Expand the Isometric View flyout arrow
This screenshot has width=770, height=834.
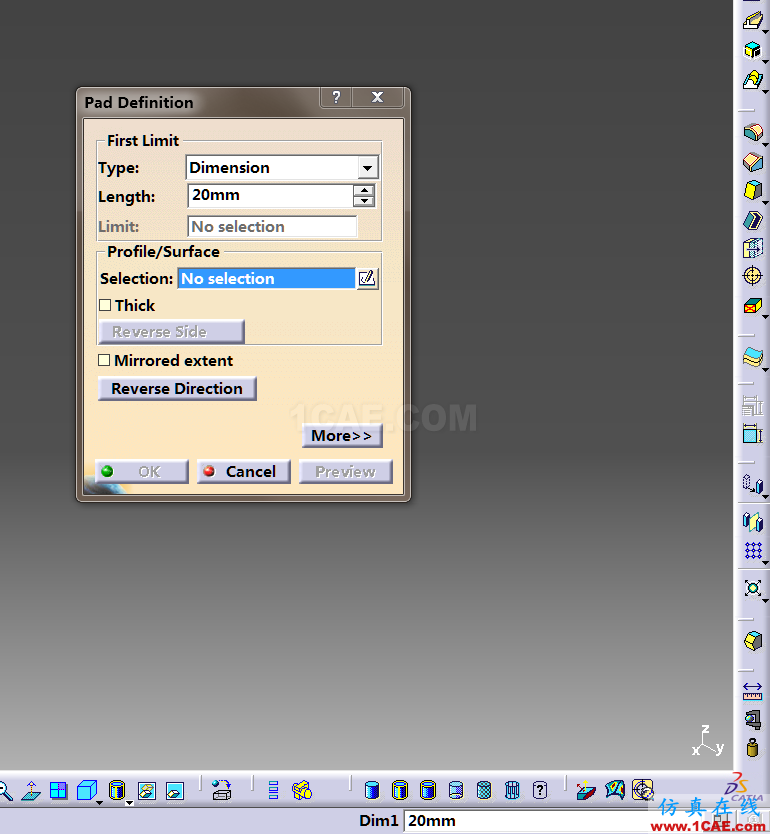[99, 802]
